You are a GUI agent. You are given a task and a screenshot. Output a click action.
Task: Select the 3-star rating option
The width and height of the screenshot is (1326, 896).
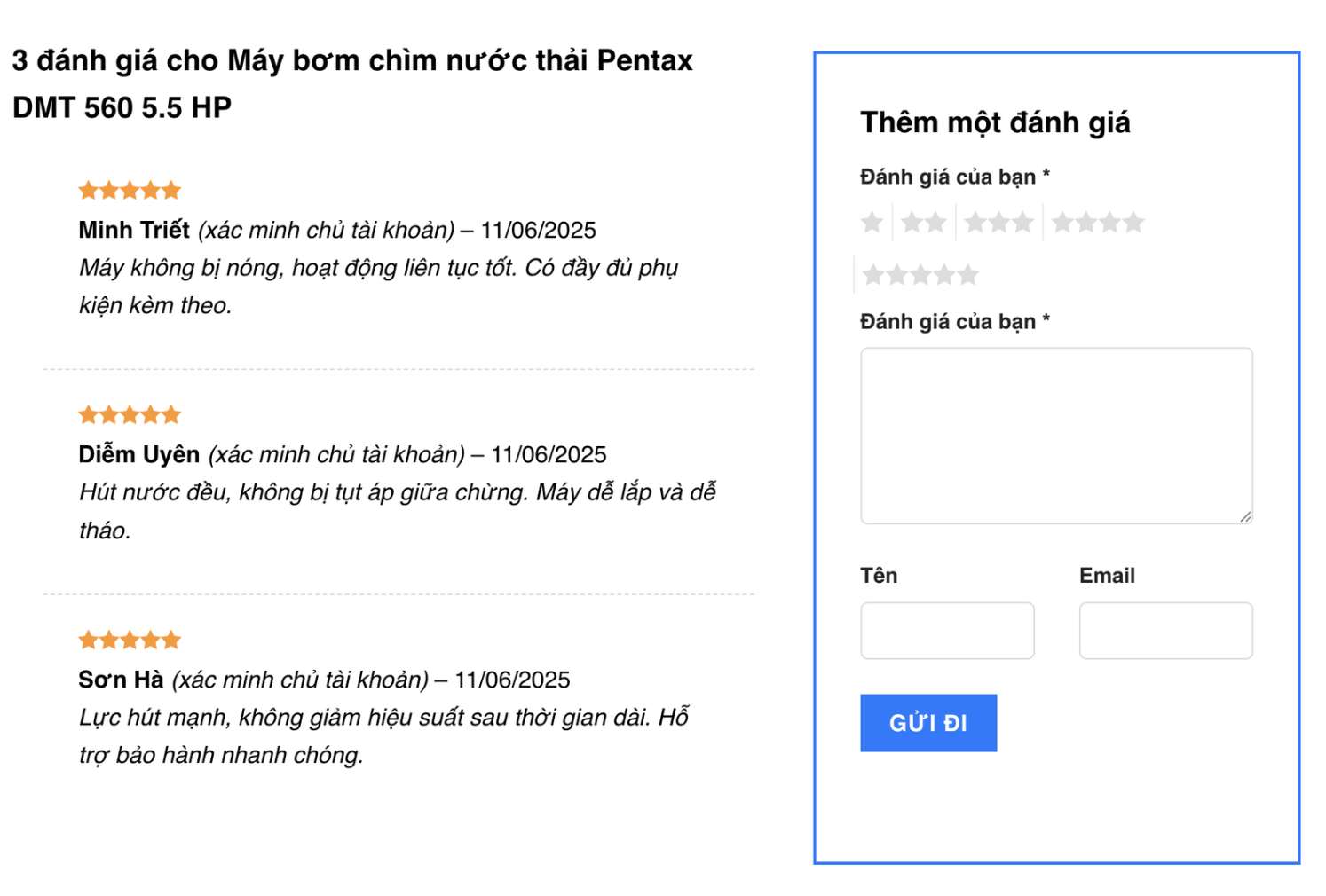(998, 222)
